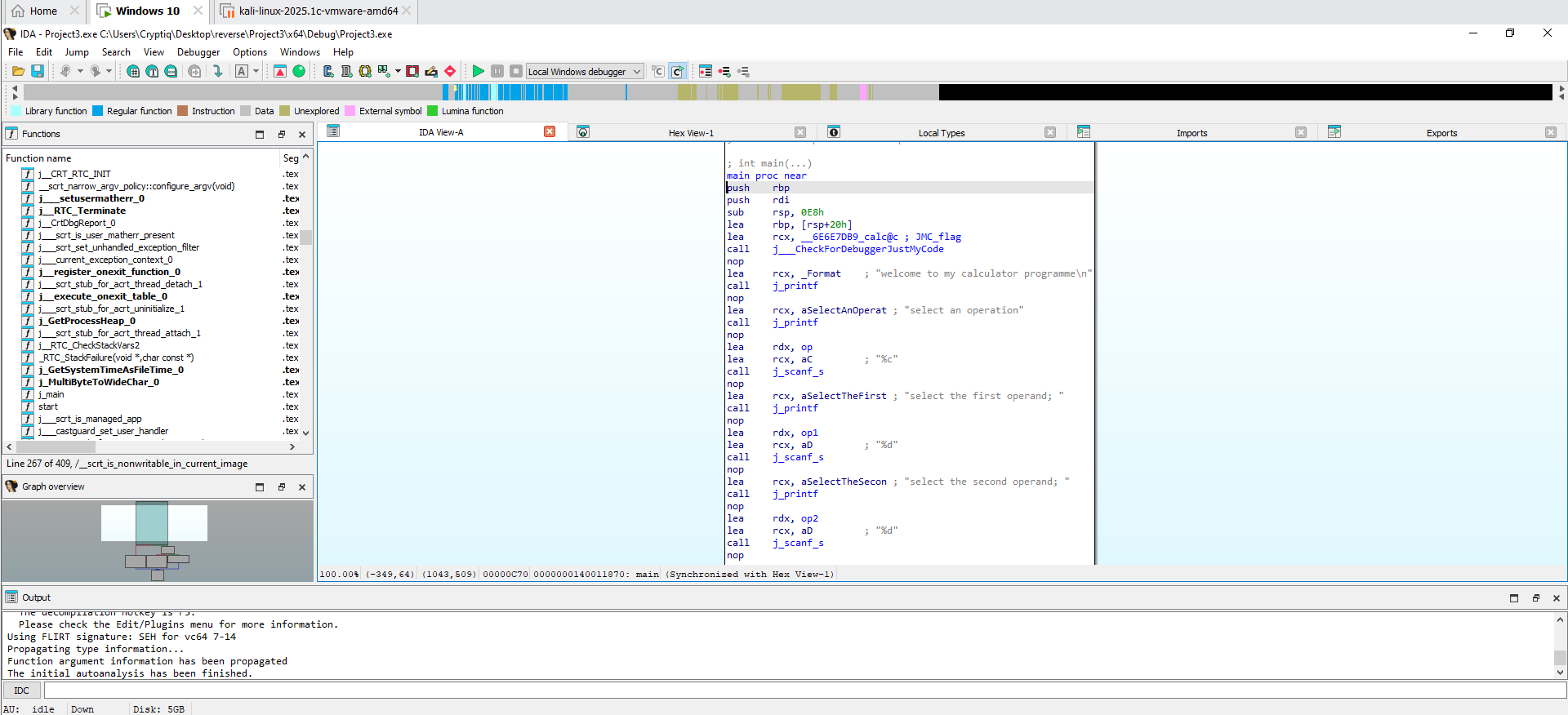Open the Debugger menu
The height and width of the screenshot is (715, 1568).
(x=198, y=52)
